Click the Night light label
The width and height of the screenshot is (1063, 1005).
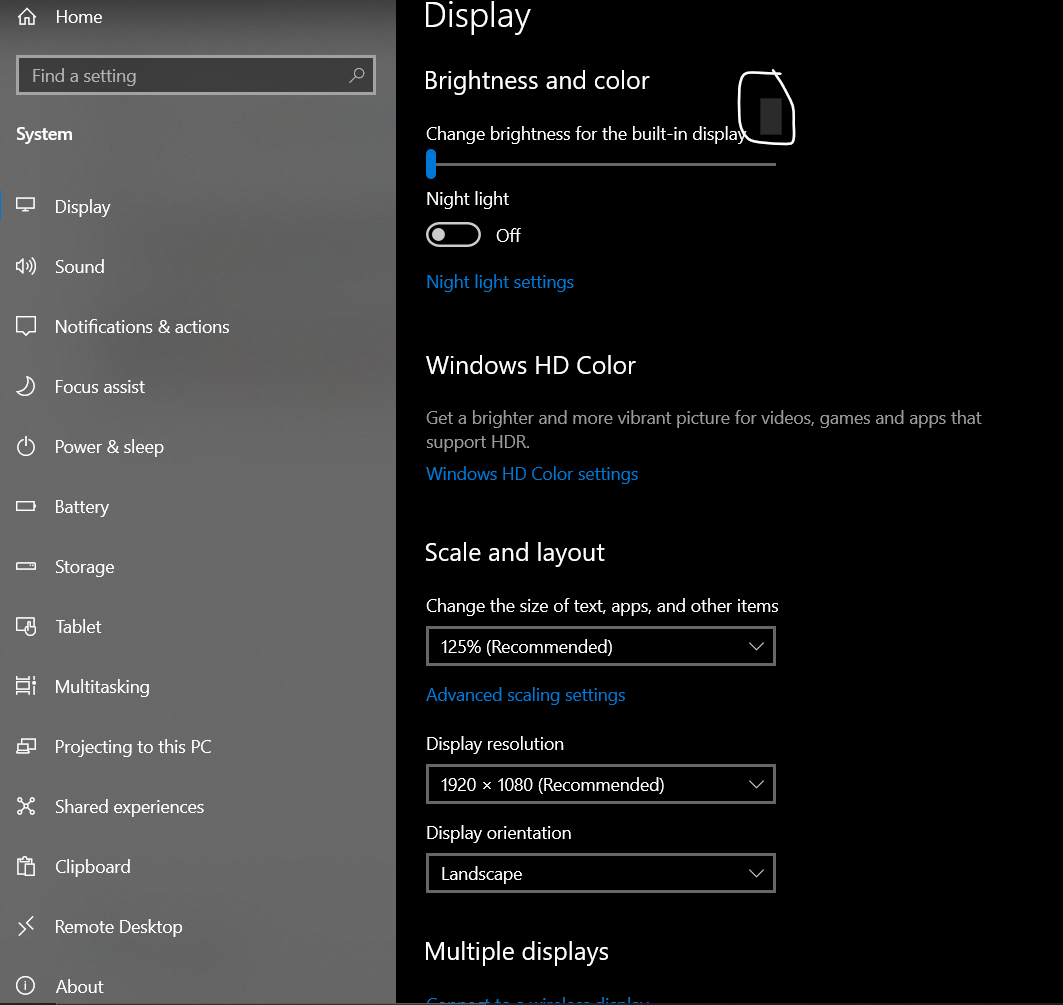(467, 199)
